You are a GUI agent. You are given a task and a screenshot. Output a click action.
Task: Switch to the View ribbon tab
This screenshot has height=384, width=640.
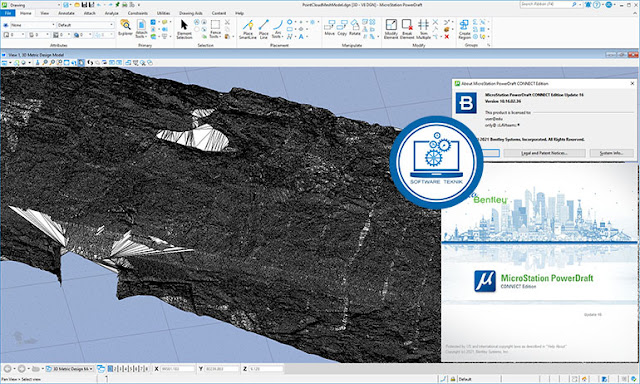[x=45, y=13]
